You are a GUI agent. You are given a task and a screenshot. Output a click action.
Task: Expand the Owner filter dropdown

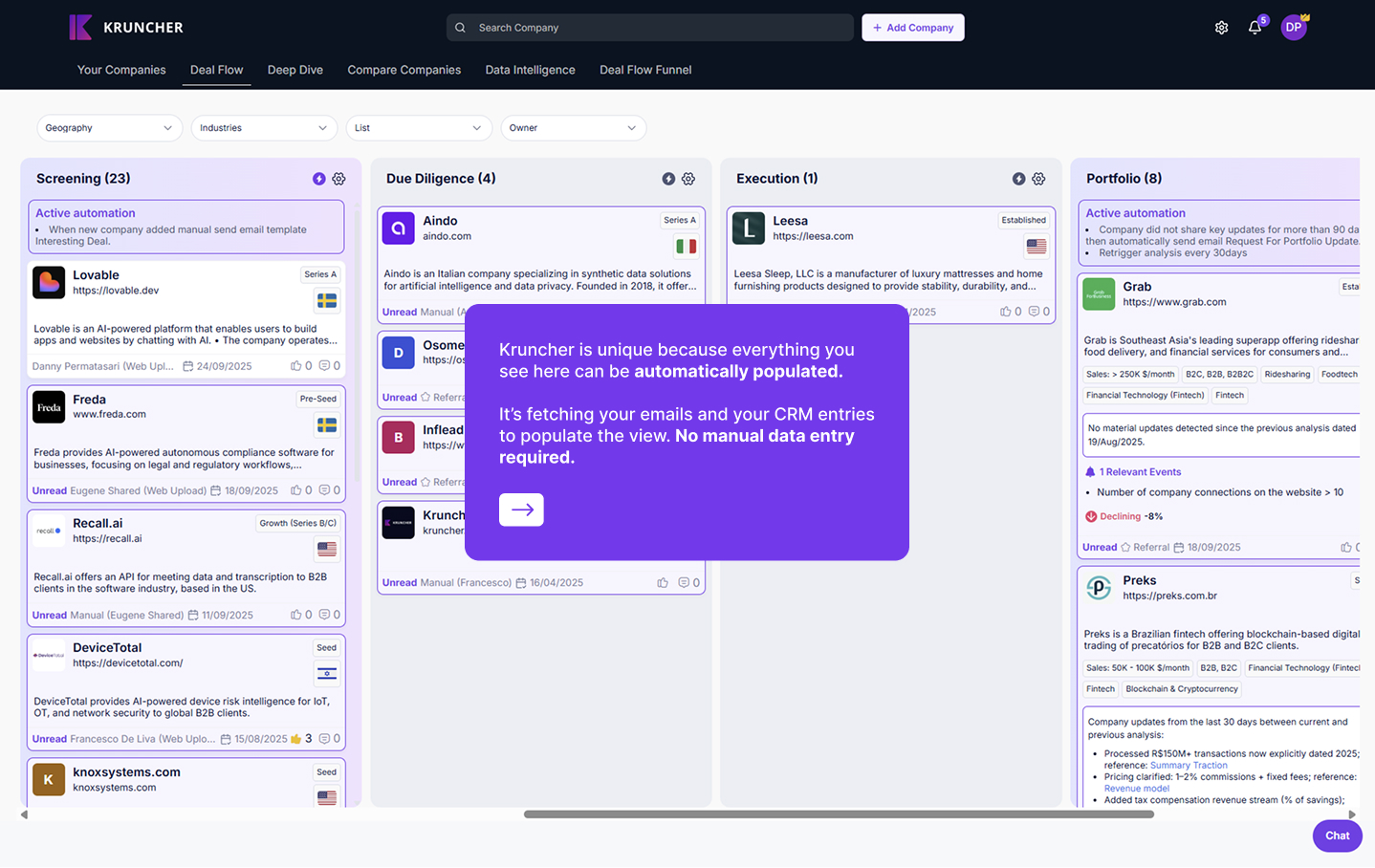(x=573, y=128)
